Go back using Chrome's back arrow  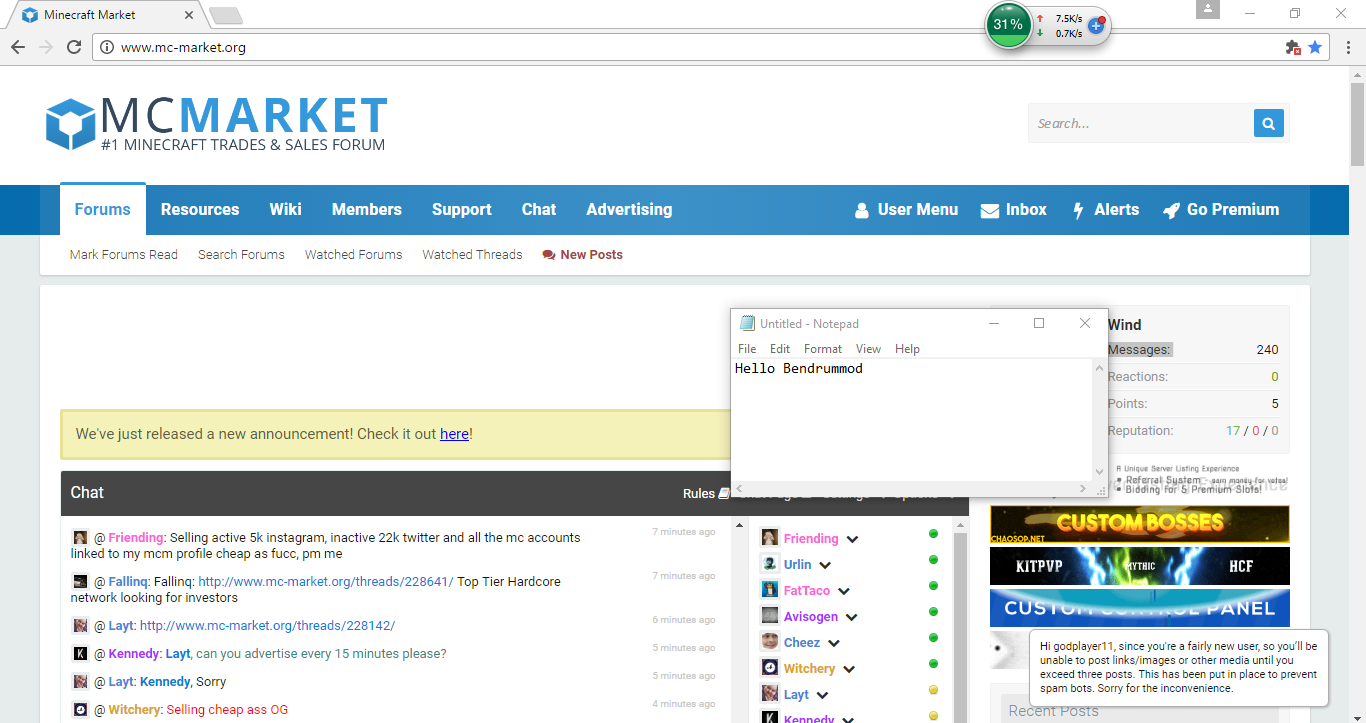18,47
